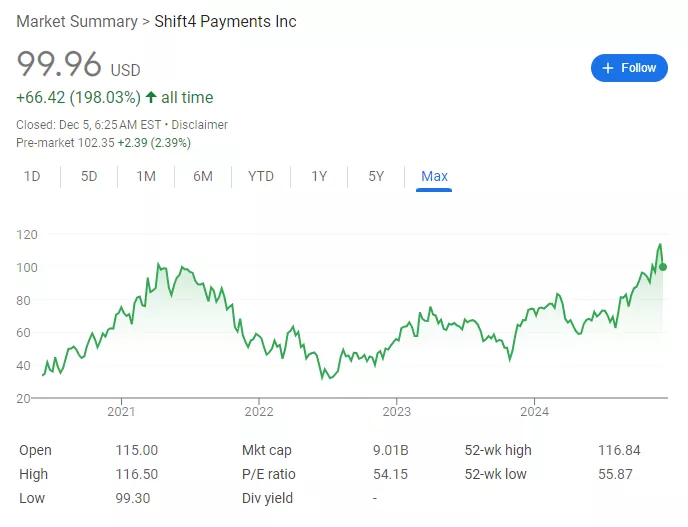
Task: Click the 2022 x-axis label
Action: 259,412
